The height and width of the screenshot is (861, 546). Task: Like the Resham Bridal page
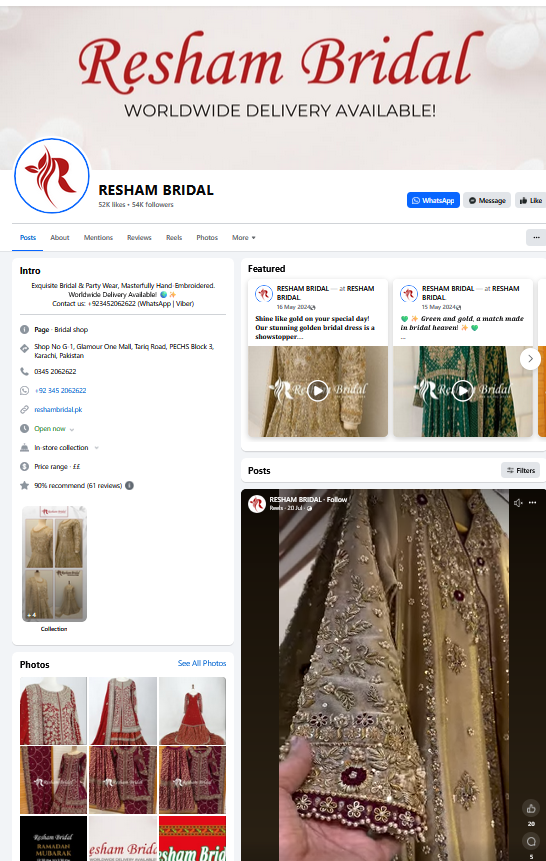click(531, 200)
